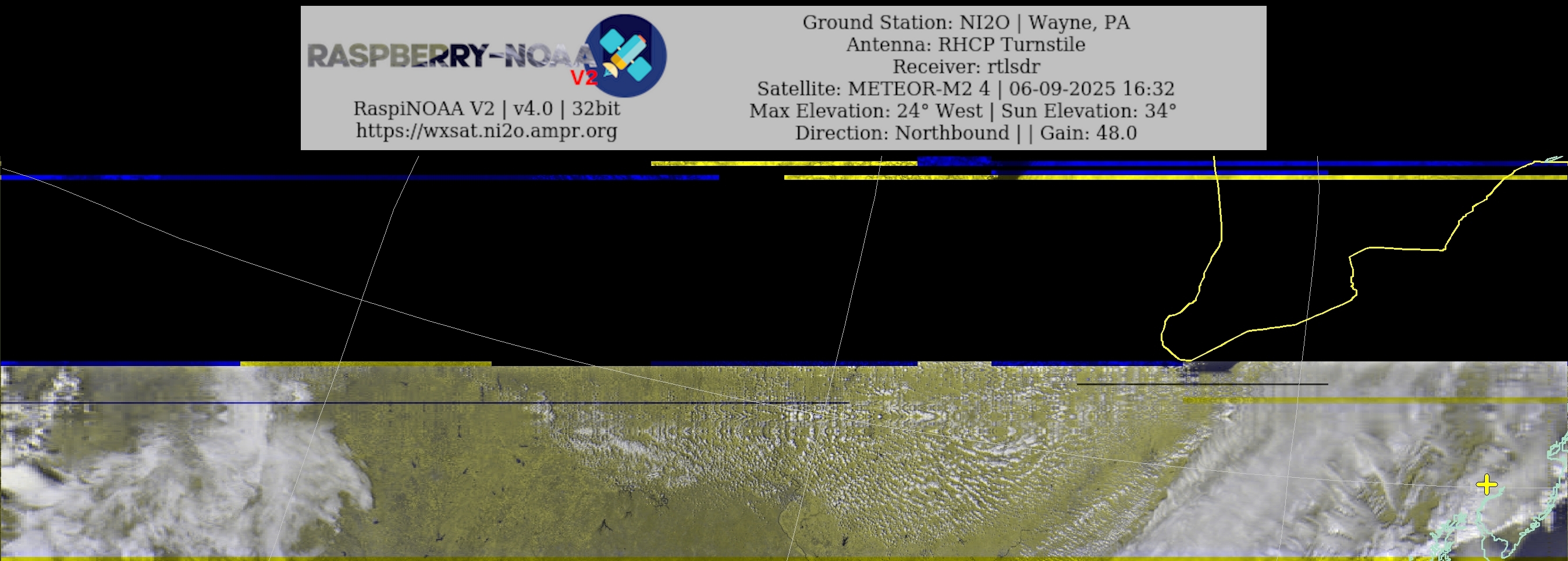1568x561 pixels.
Task: Open the https://wxsat.ni2o.ampr.org link text
Action: (x=486, y=130)
